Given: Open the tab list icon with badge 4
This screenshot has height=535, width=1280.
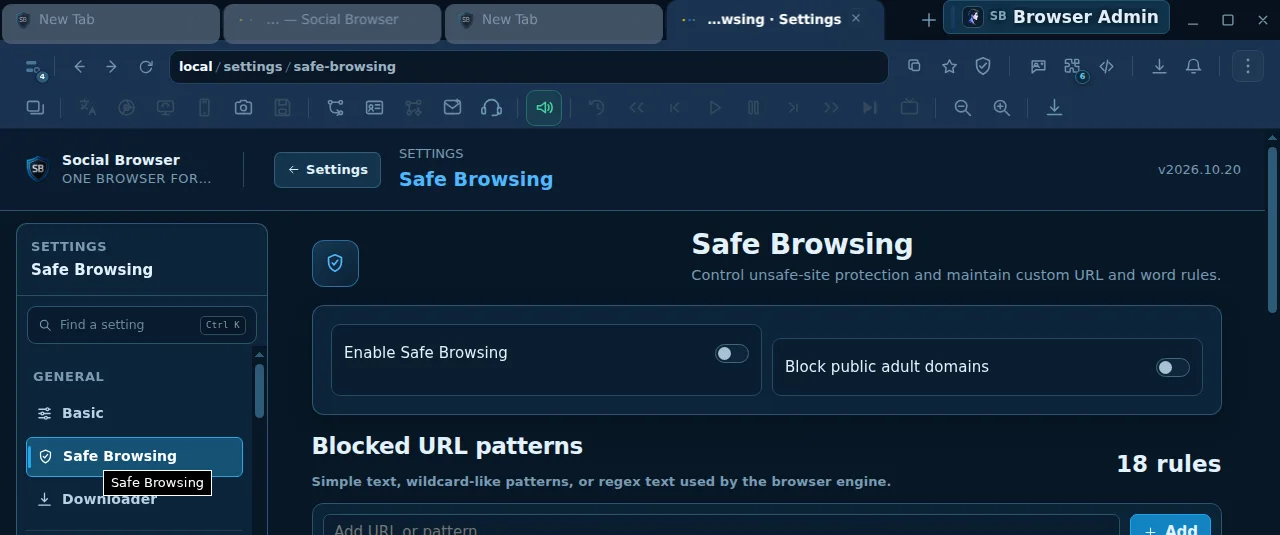Looking at the screenshot, I should [x=33, y=67].
